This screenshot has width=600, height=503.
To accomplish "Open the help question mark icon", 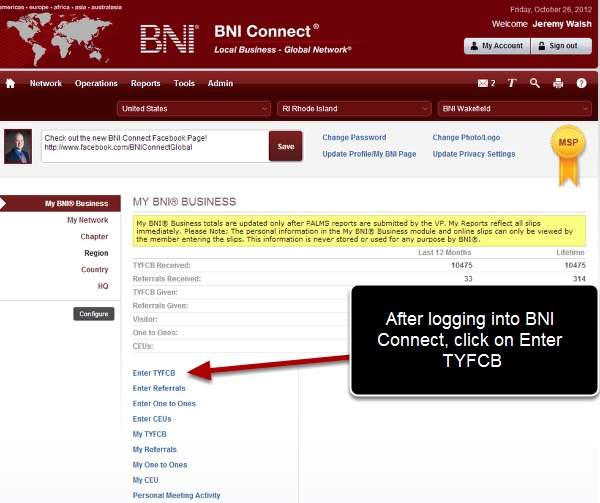I will tap(582, 84).
